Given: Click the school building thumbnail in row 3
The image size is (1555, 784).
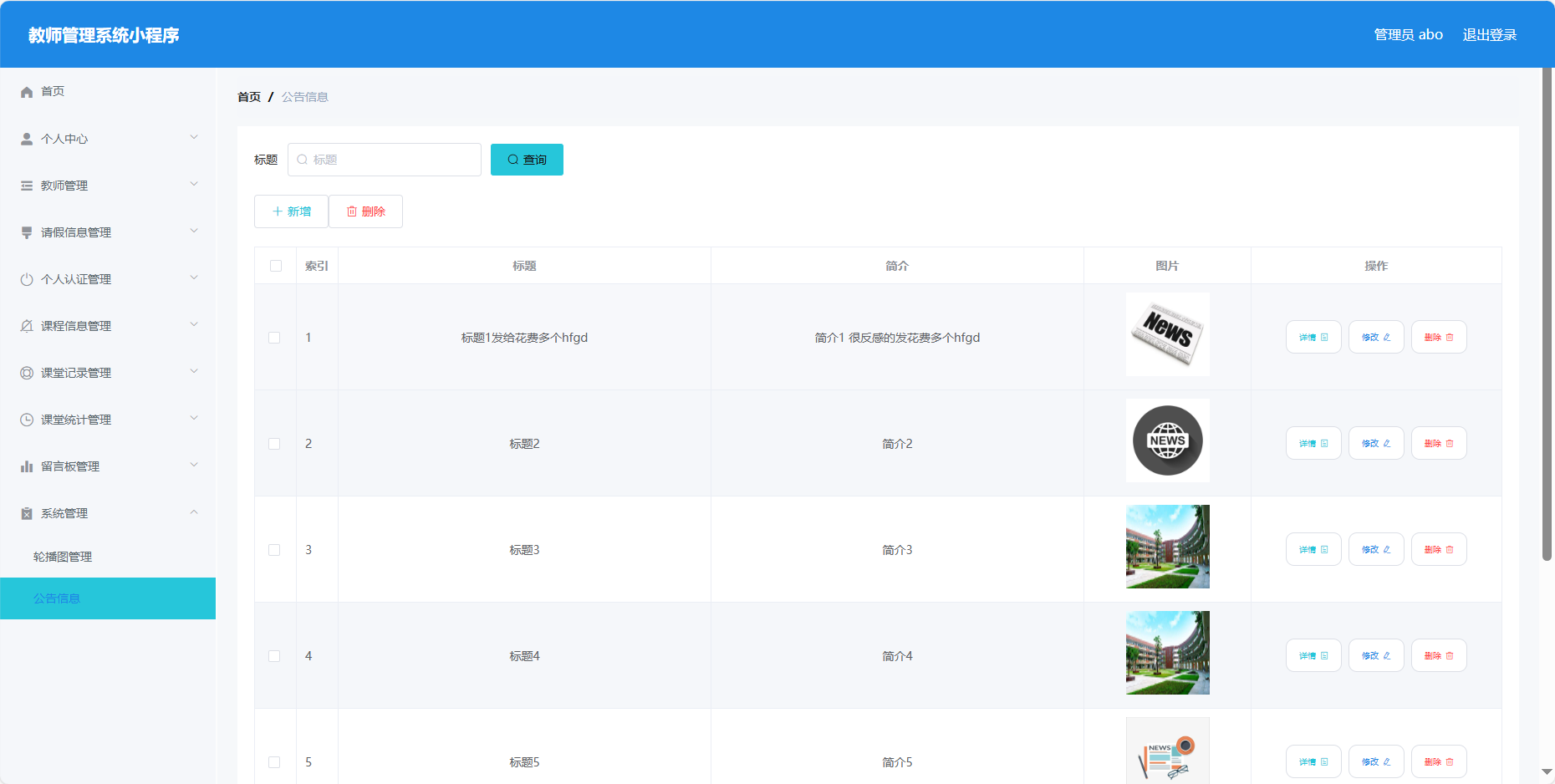Looking at the screenshot, I should [1167, 547].
